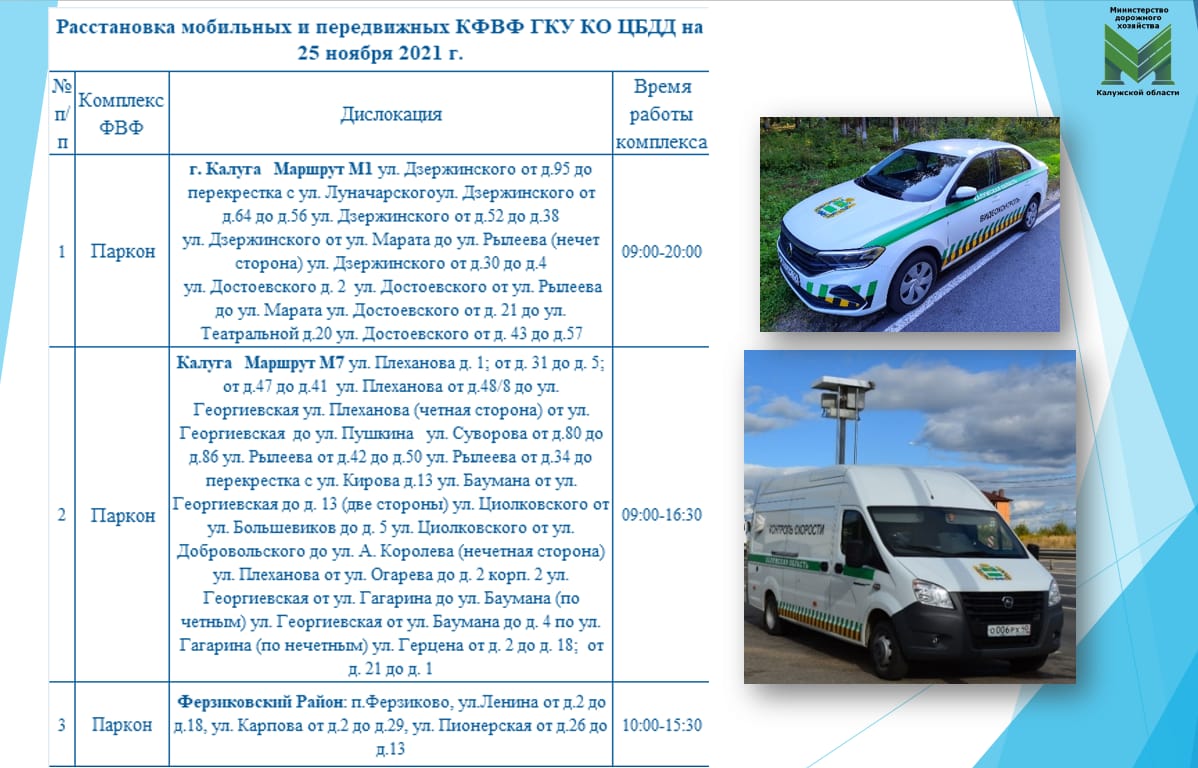Select the Ферзиковский Район location cell
Viewport: 1198px width, 768px height.
click(x=391, y=725)
